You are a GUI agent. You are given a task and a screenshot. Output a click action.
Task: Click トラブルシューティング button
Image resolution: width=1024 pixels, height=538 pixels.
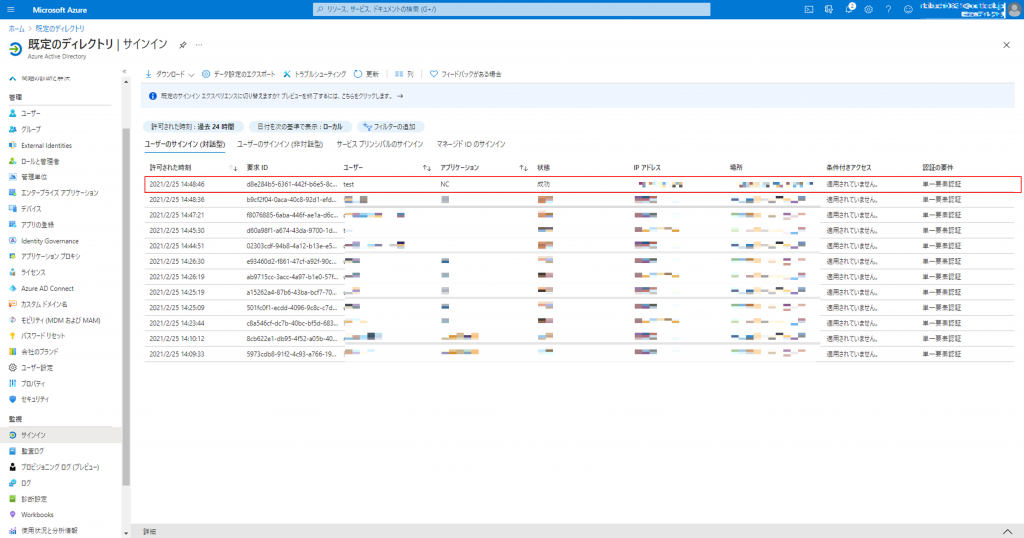315,74
